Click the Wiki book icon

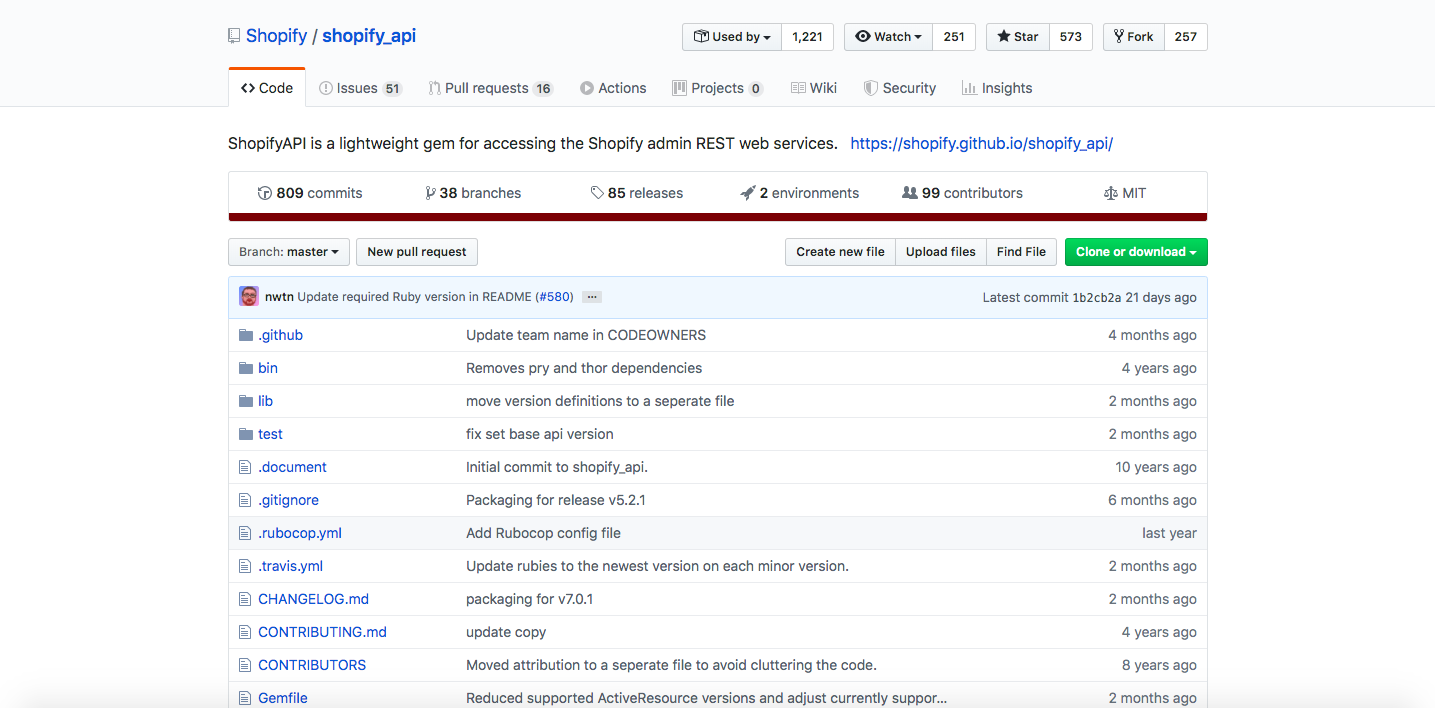point(798,88)
